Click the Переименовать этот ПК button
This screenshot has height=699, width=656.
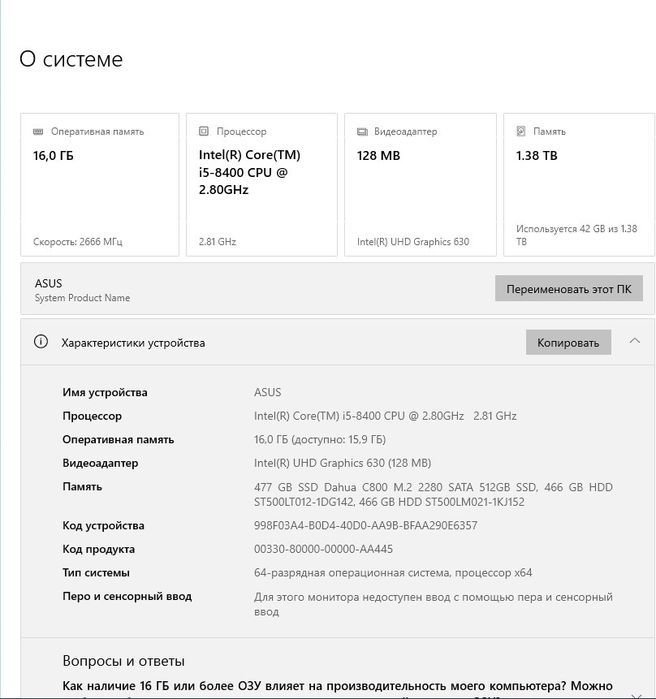click(569, 289)
